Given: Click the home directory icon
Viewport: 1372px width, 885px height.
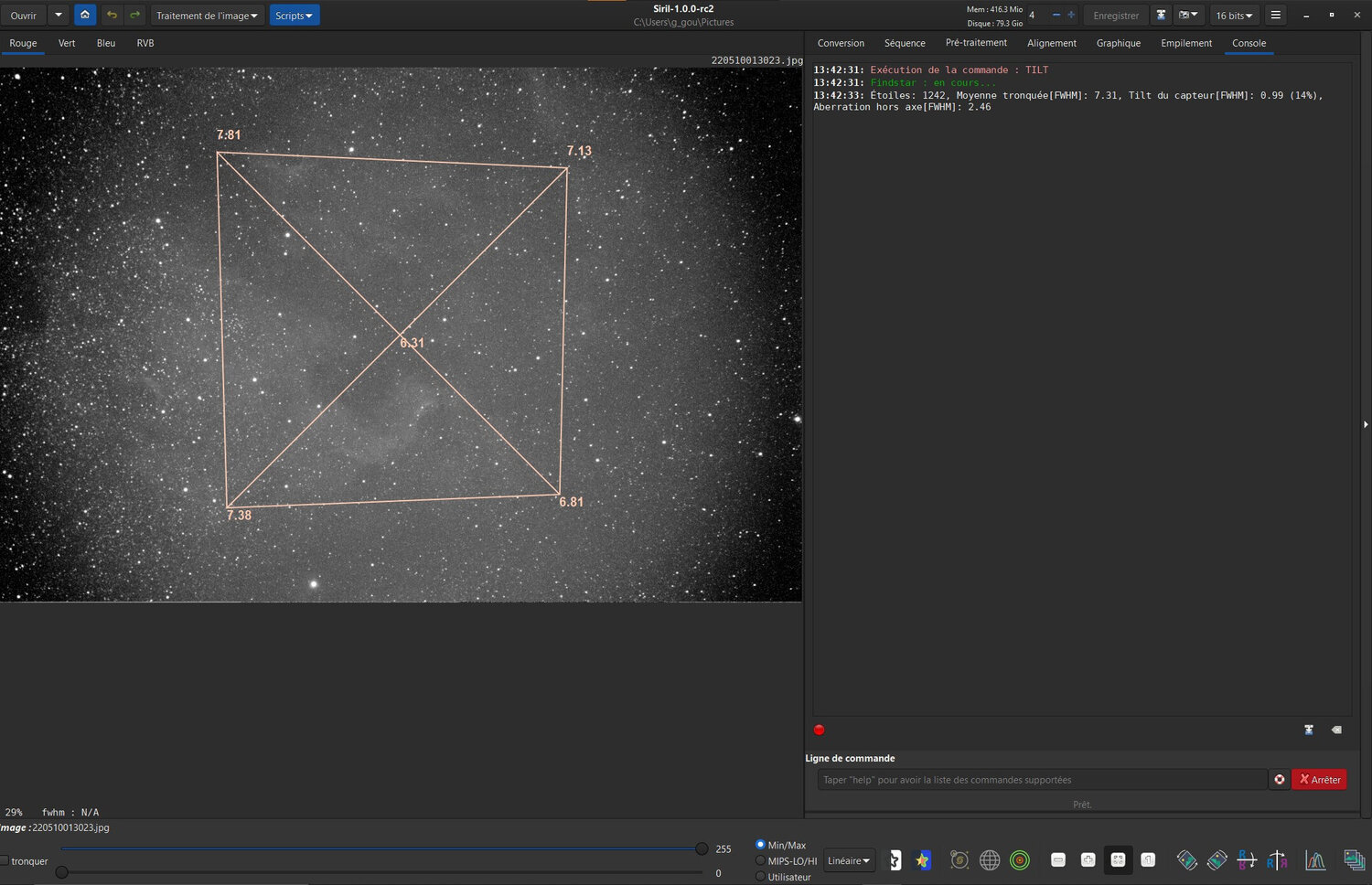Looking at the screenshot, I should click(85, 15).
